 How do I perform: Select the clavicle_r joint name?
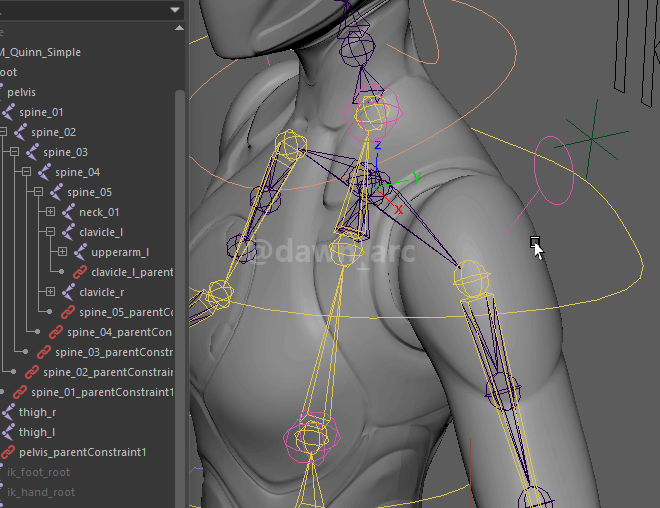[x=102, y=292]
